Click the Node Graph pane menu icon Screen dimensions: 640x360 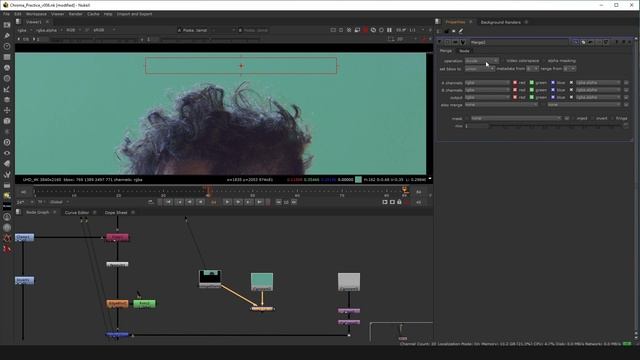click(x=18, y=212)
